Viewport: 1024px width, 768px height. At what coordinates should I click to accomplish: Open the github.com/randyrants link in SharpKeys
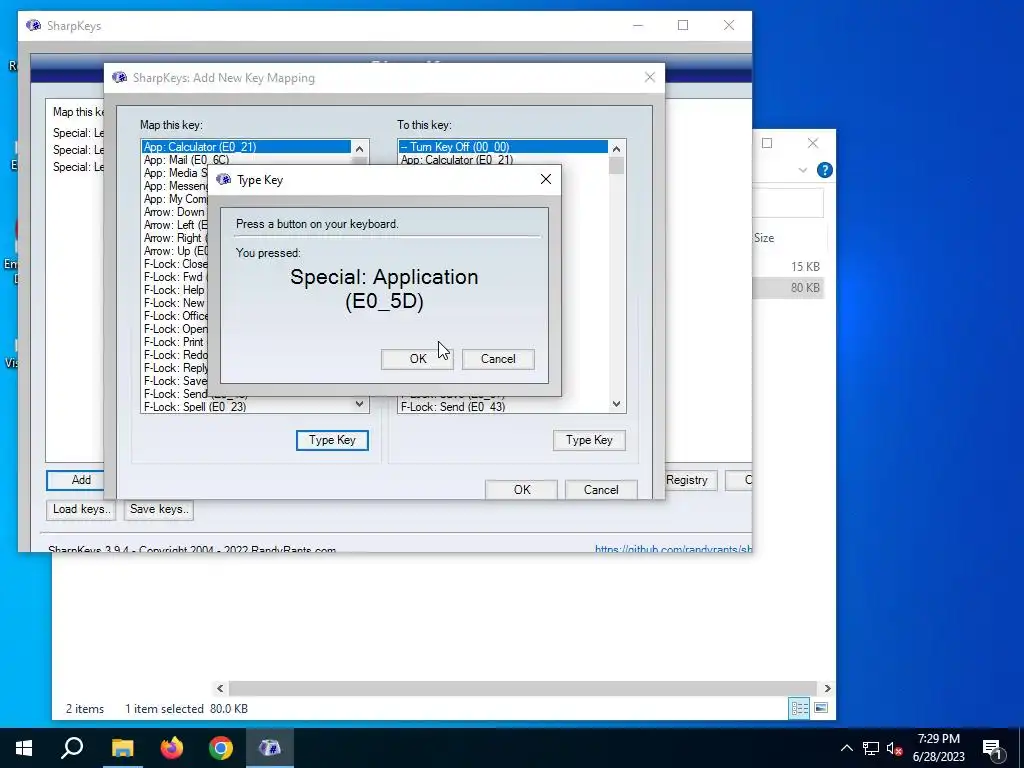click(x=673, y=549)
